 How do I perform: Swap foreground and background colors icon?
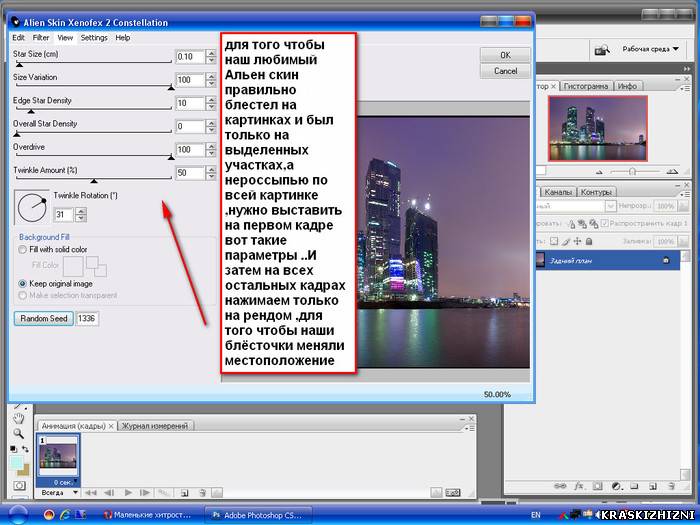[25, 449]
